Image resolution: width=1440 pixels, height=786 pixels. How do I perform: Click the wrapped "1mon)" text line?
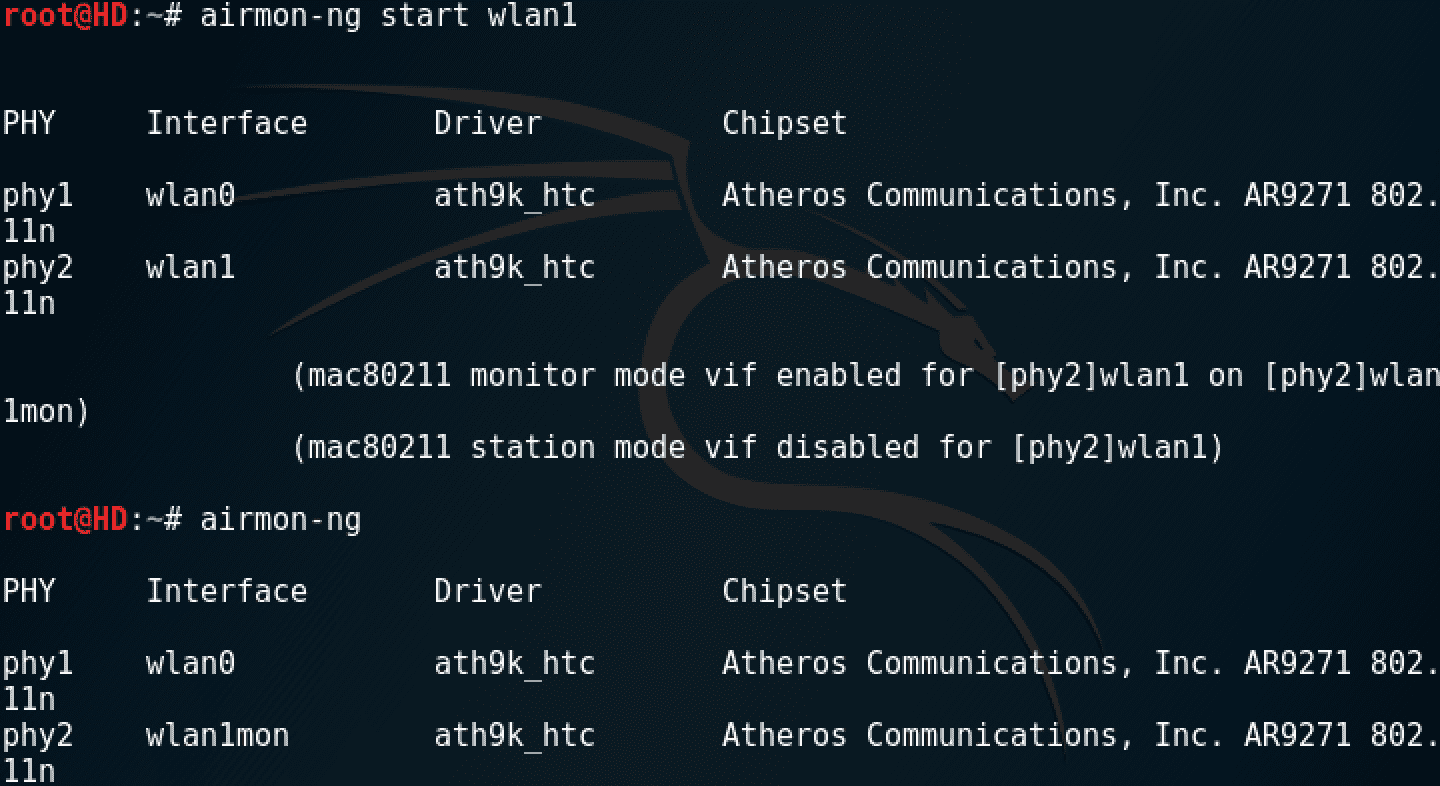coord(46,412)
